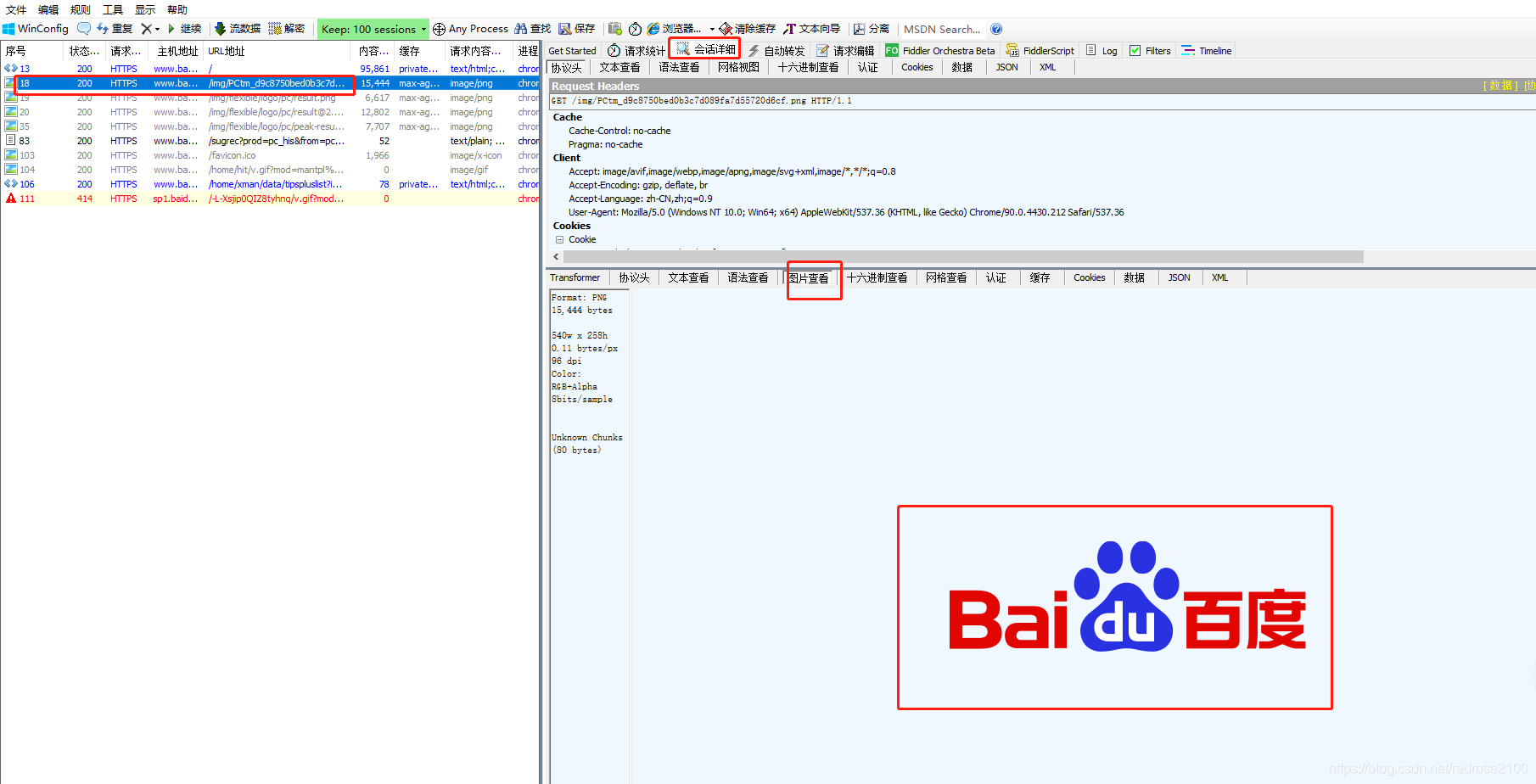1536x784 pixels.
Task: Click the camera screenshot icon
Action: click(615, 29)
